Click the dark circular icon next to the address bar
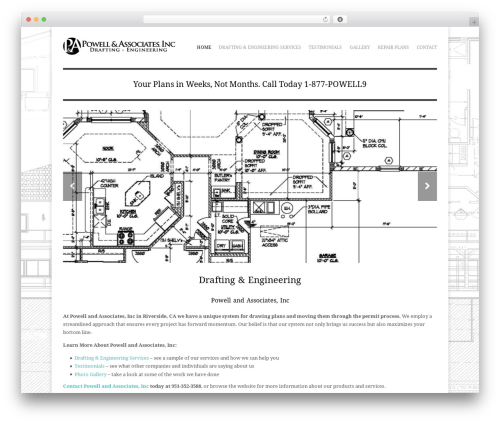 point(340,20)
